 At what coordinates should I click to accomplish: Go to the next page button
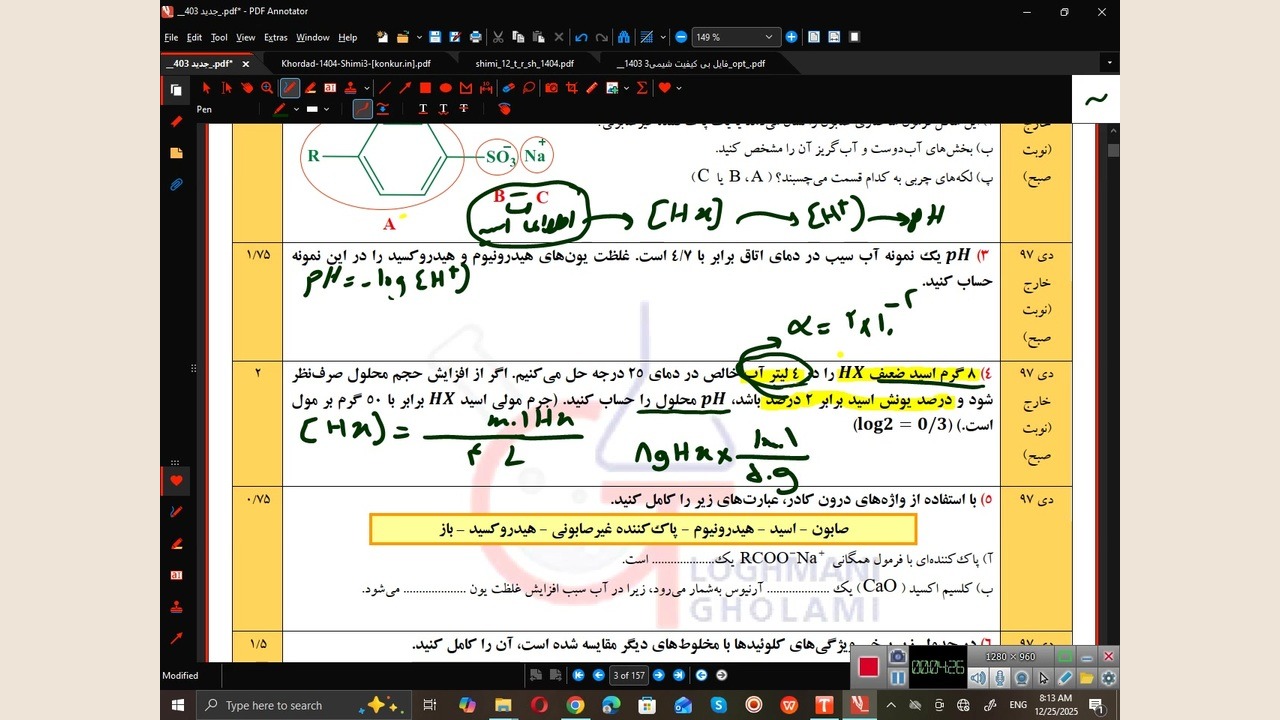[658, 675]
